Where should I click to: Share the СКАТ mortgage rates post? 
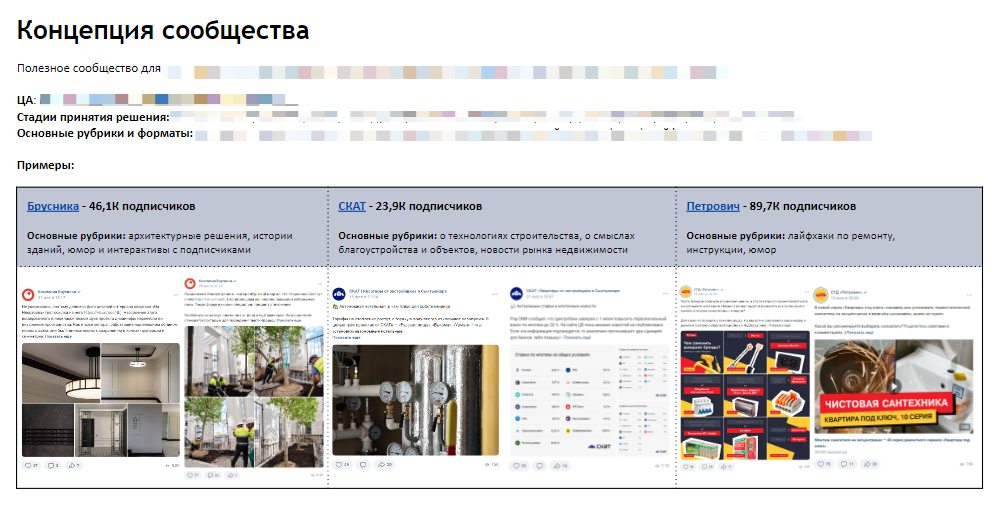point(560,466)
